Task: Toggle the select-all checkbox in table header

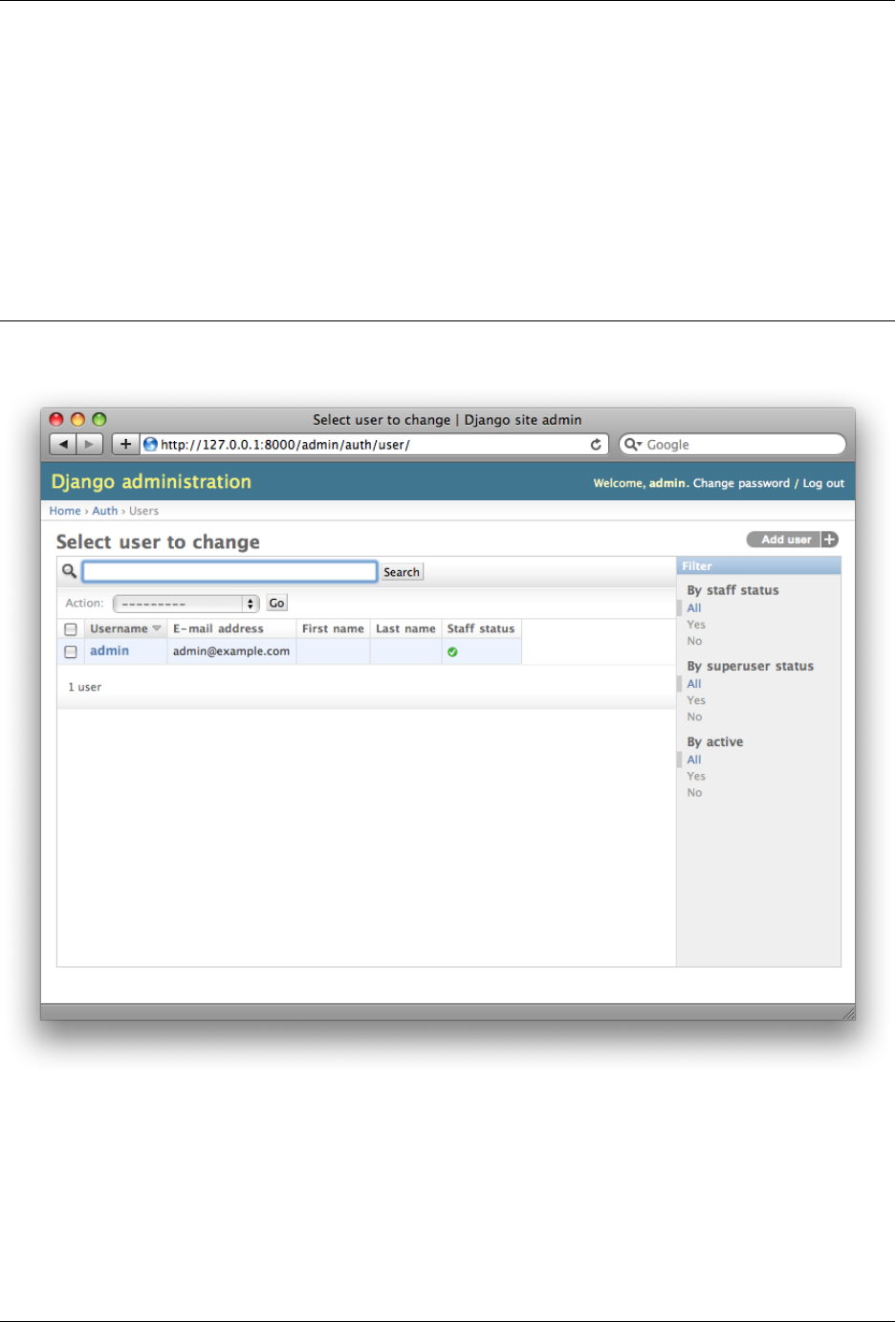Action: click(x=70, y=629)
